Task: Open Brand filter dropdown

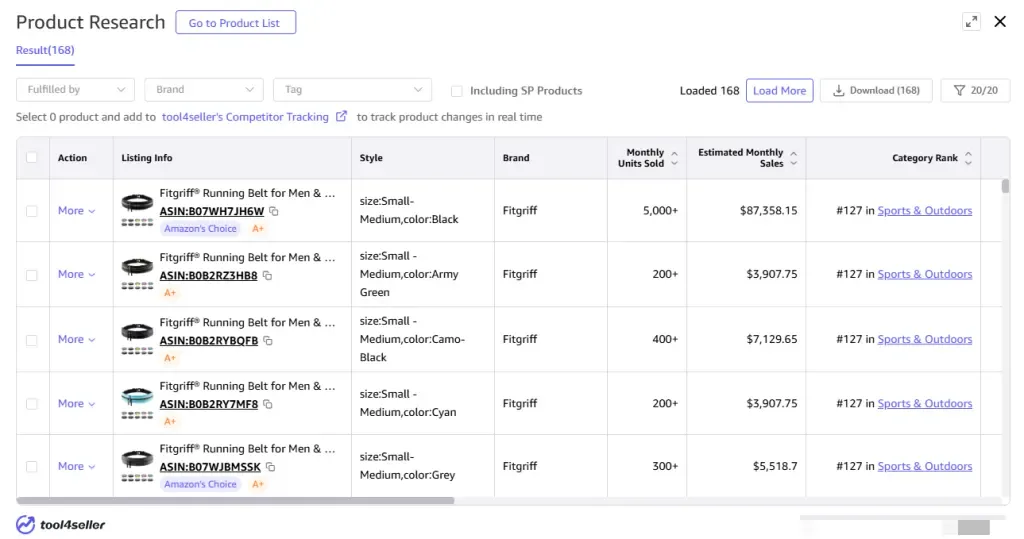Action: pyautogui.click(x=204, y=90)
